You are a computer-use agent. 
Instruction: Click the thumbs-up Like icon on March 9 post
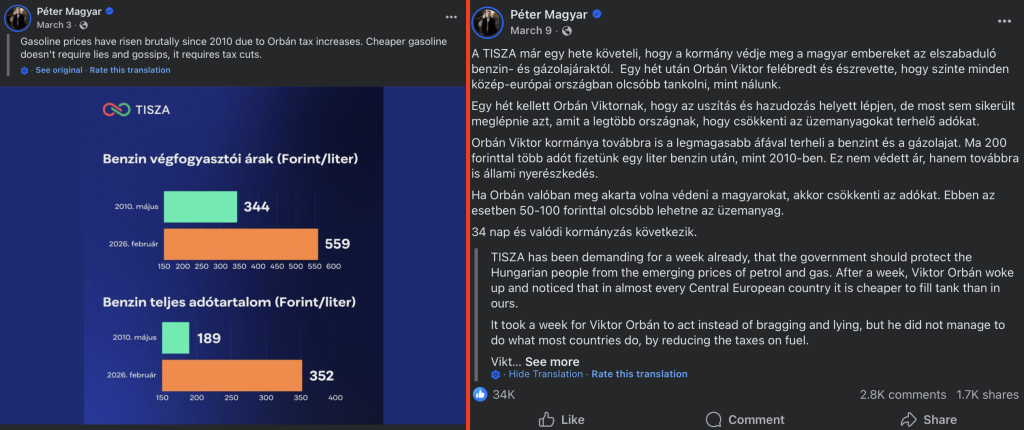click(x=547, y=419)
